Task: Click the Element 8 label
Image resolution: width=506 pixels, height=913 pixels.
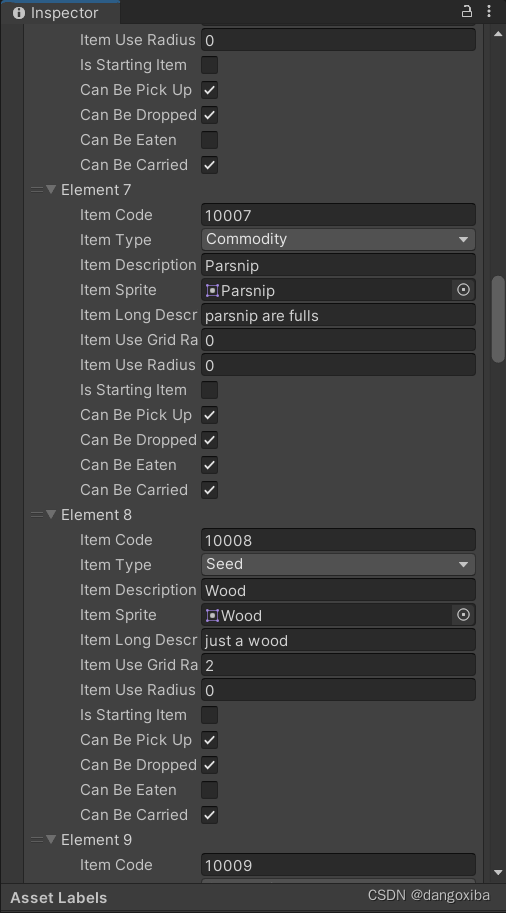Action: (96, 515)
